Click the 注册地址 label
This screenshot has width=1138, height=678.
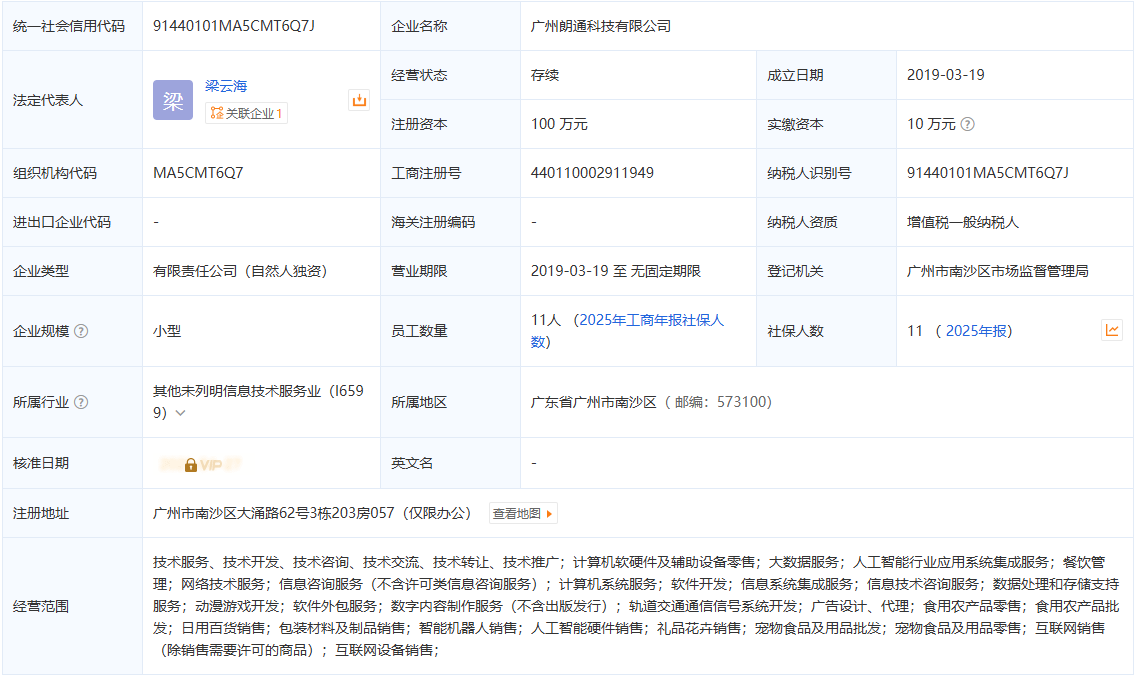pos(41,514)
